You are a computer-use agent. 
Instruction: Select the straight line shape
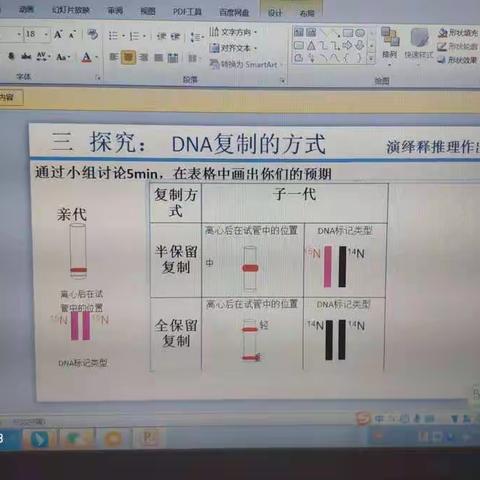tap(323, 33)
